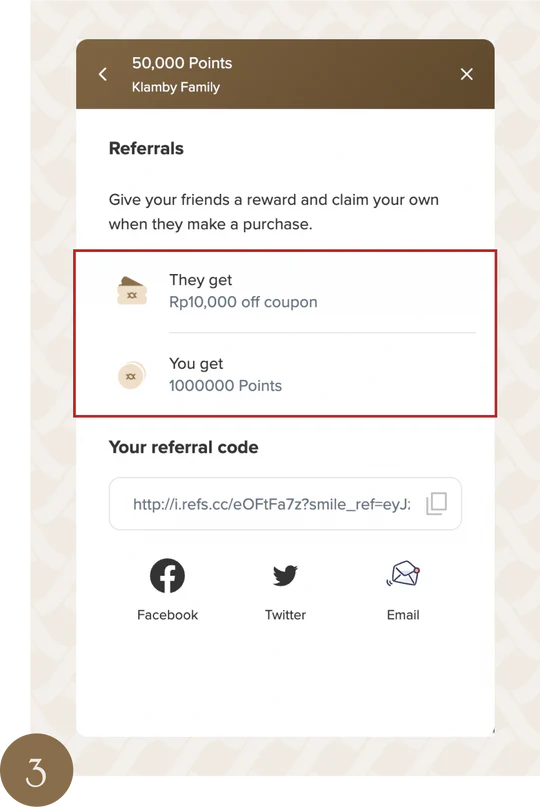The image size is (540, 807).
Task: Close the Klamby Family rewards panel
Action: [x=466, y=74]
